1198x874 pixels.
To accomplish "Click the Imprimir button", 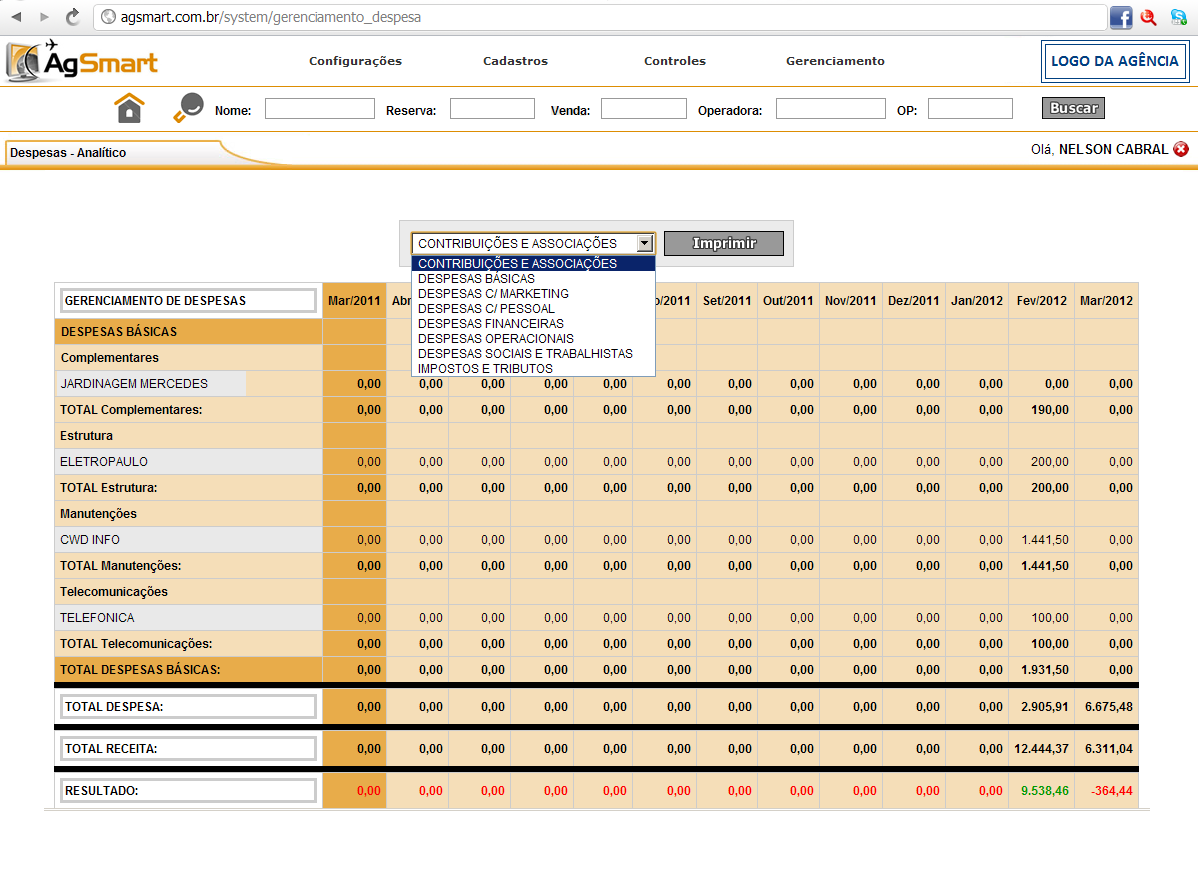I will pyautogui.click(x=724, y=243).
